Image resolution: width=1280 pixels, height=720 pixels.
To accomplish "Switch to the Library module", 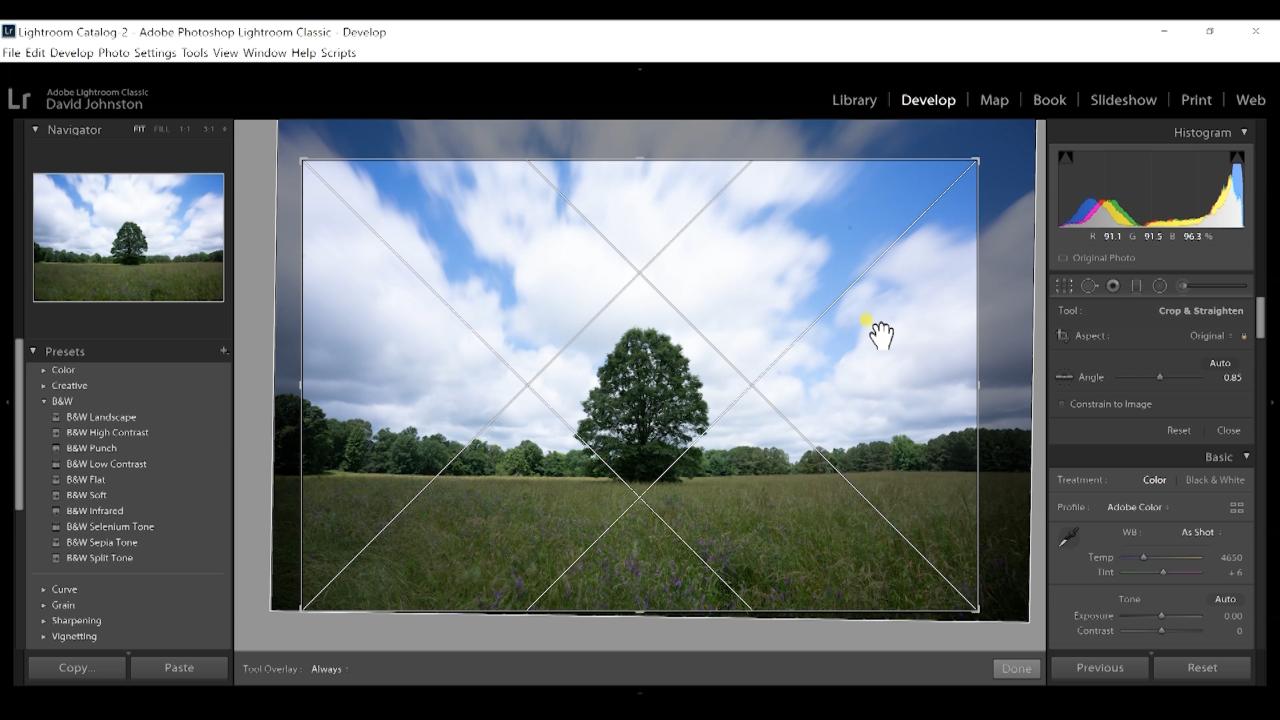I will (854, 100).
